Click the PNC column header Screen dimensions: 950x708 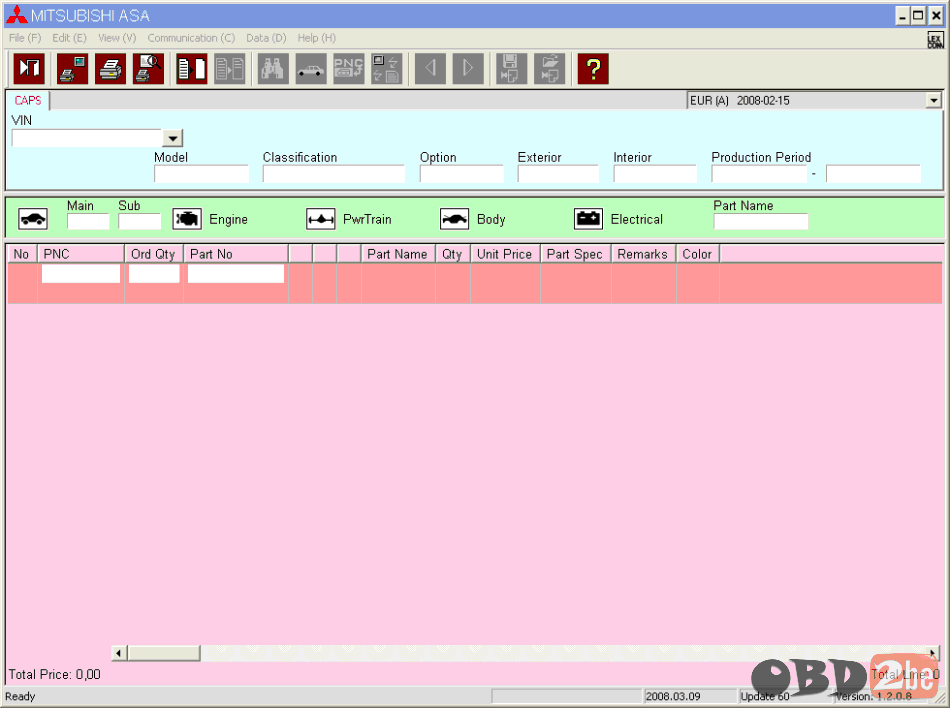tap(81, 254)
